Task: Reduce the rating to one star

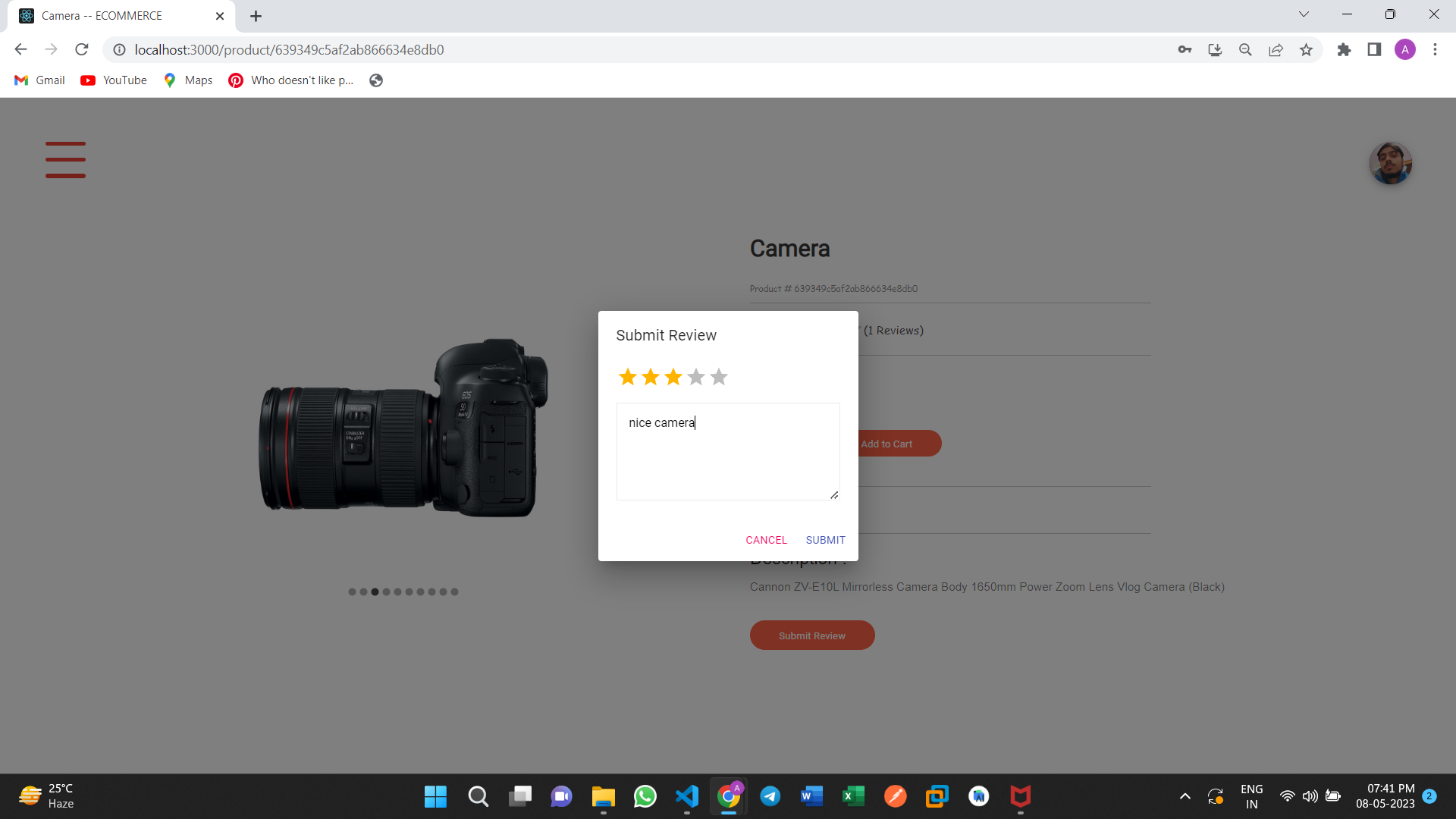Action: pyautogui.click(x=626, y=377)
